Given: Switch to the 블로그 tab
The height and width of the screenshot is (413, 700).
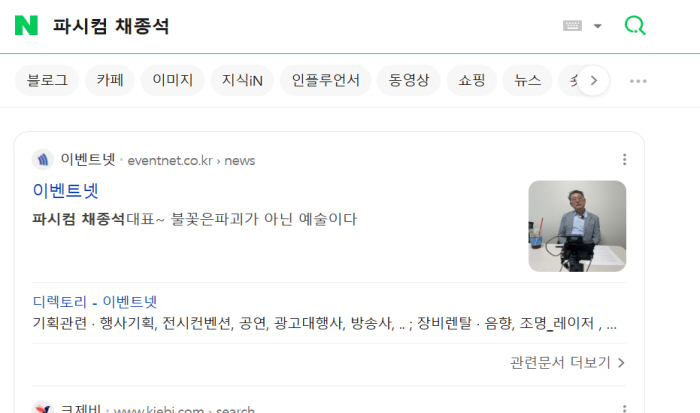Looking at the screenshot, I should click(x=47, y=80).
